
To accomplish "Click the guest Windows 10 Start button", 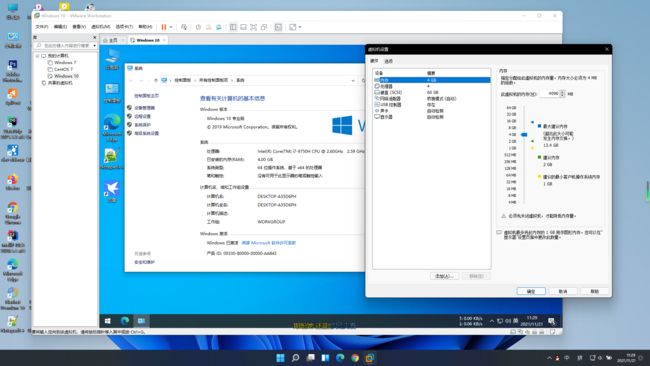I will (108, 321).
